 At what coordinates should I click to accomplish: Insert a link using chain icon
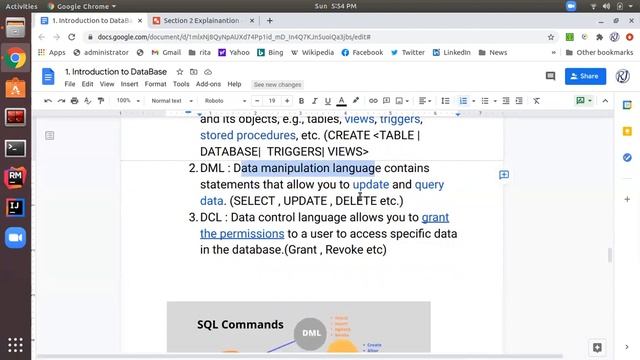coord(373,101)
